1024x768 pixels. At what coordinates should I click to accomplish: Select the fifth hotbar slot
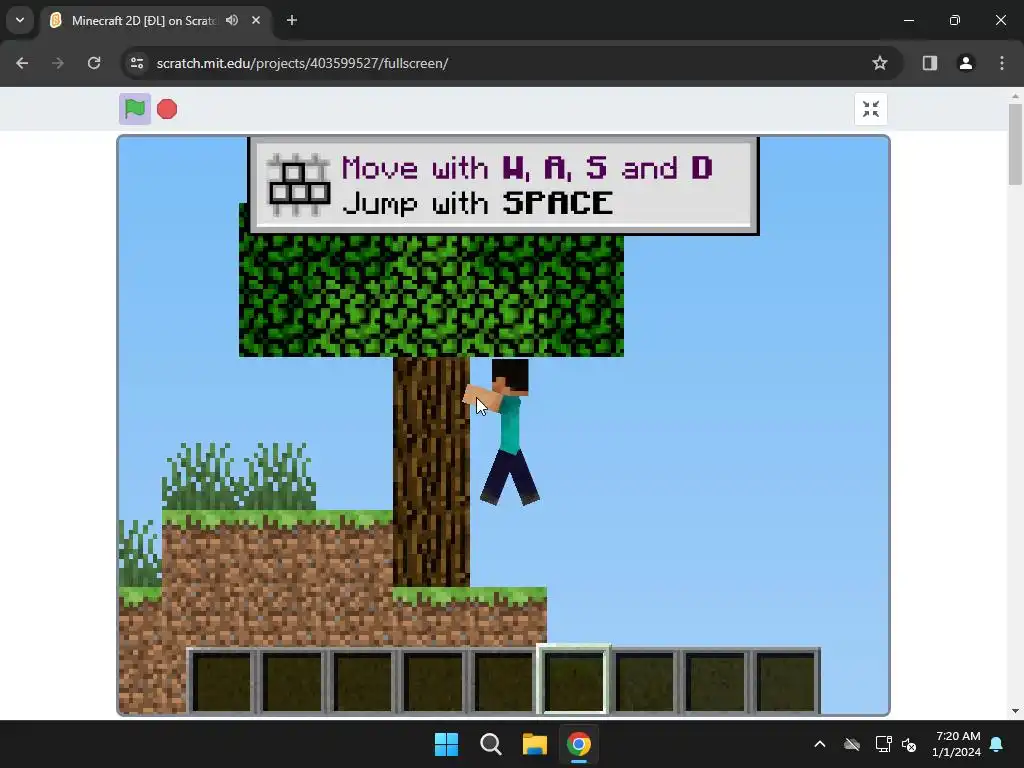click(504, 682)
